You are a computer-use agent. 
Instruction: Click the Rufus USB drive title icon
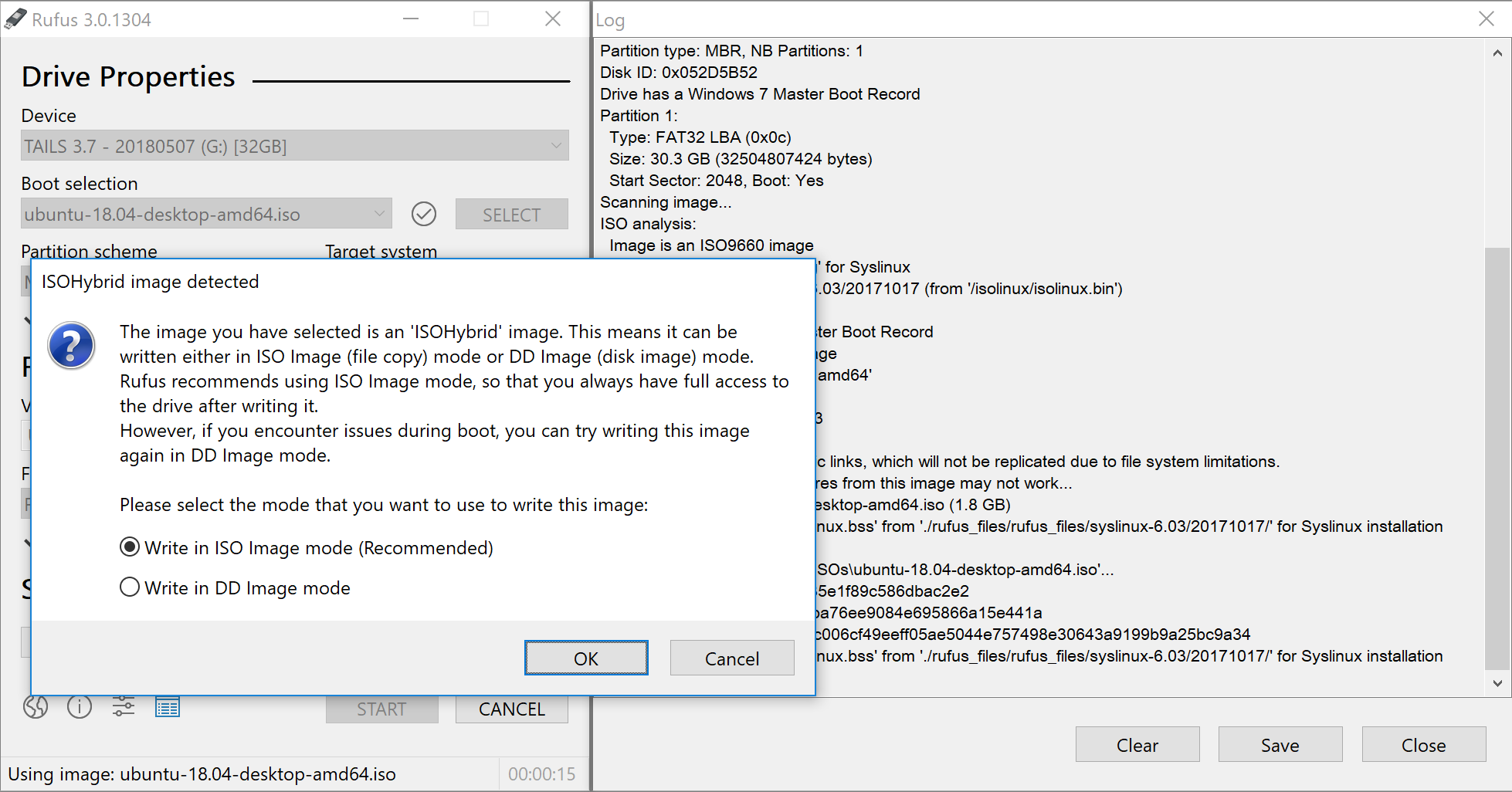pyautogui.click(x=15, y=19)
